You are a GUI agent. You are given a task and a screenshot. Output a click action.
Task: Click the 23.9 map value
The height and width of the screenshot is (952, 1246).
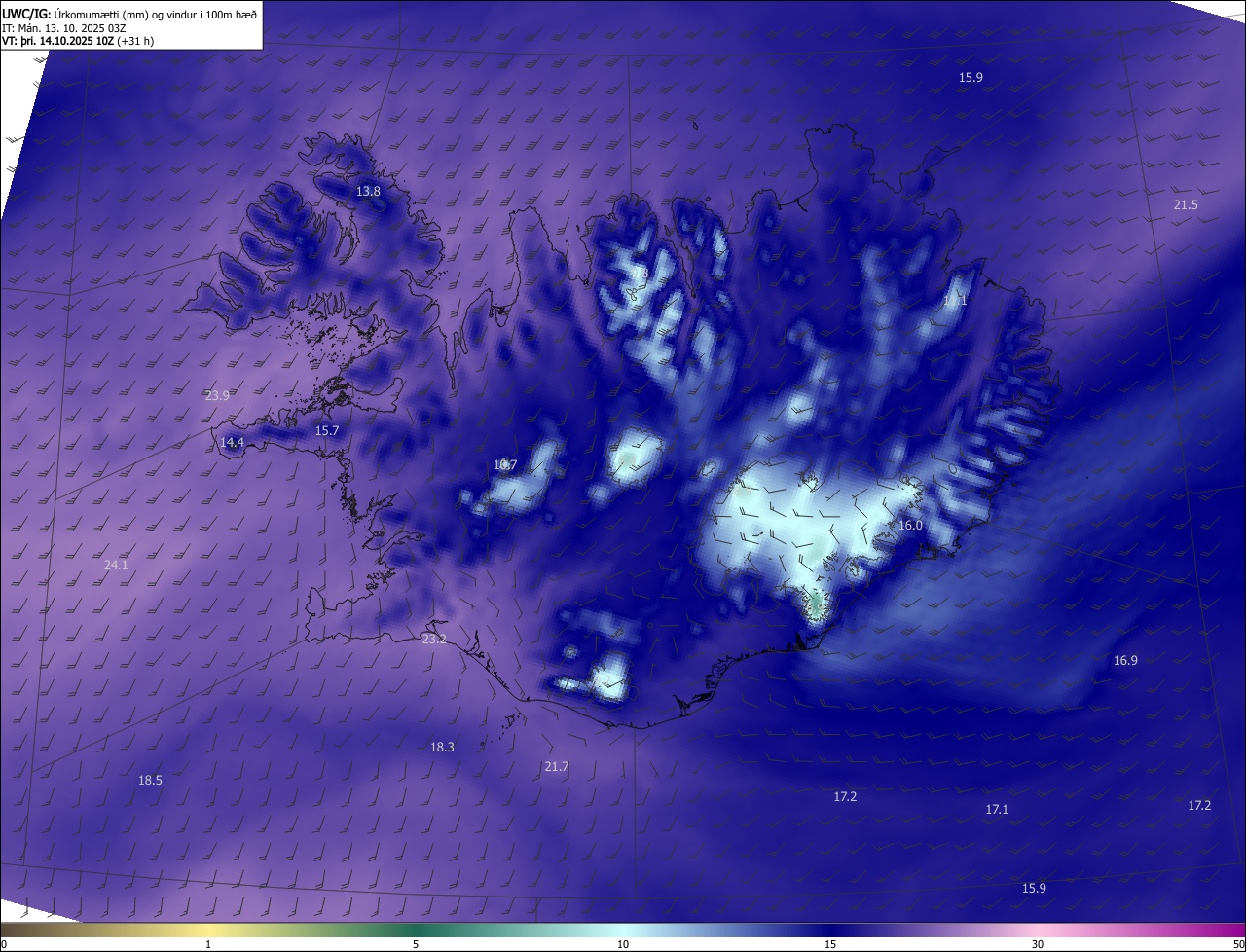point(217,395)
